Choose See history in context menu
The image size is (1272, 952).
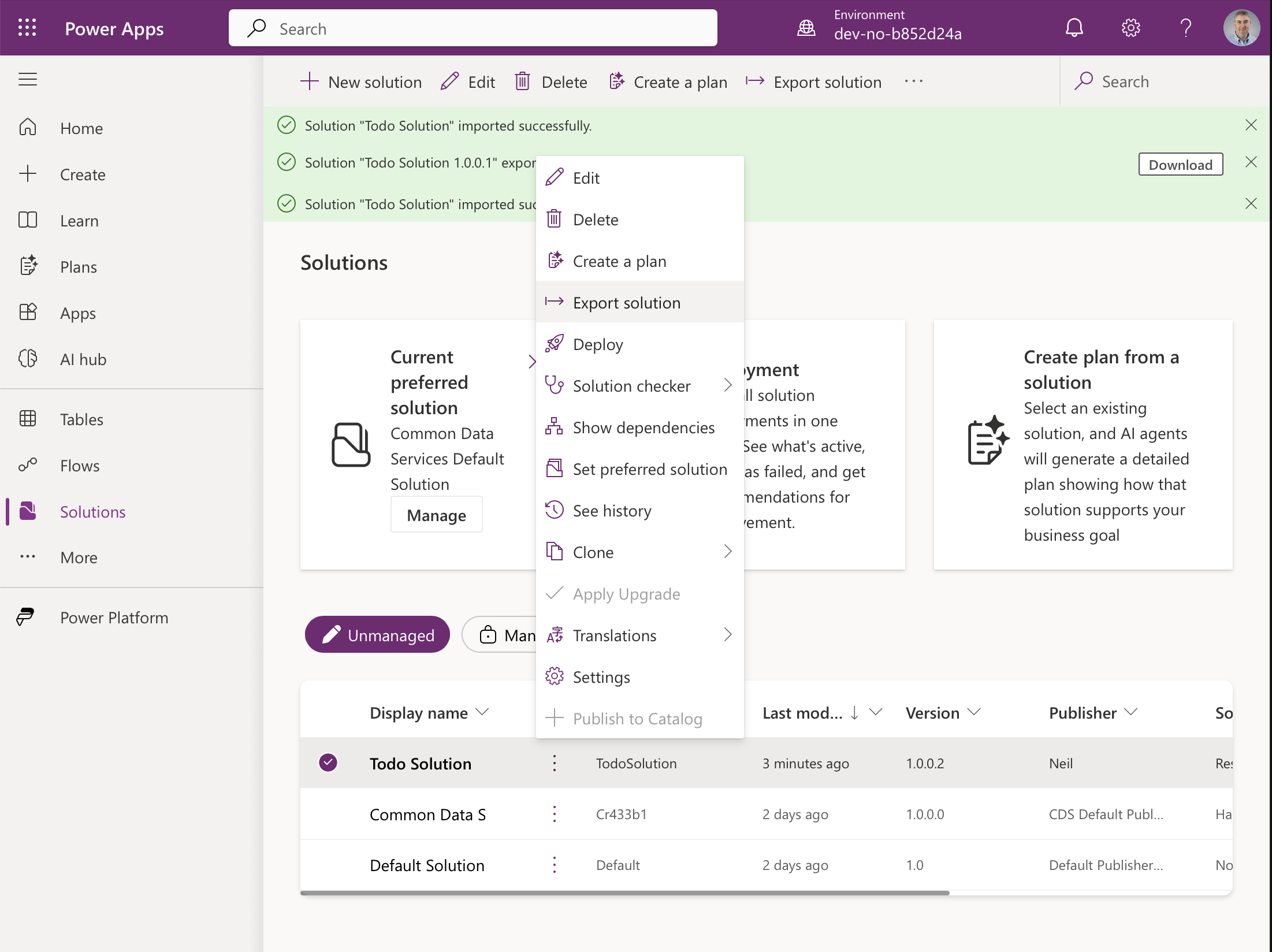(639, 511)
